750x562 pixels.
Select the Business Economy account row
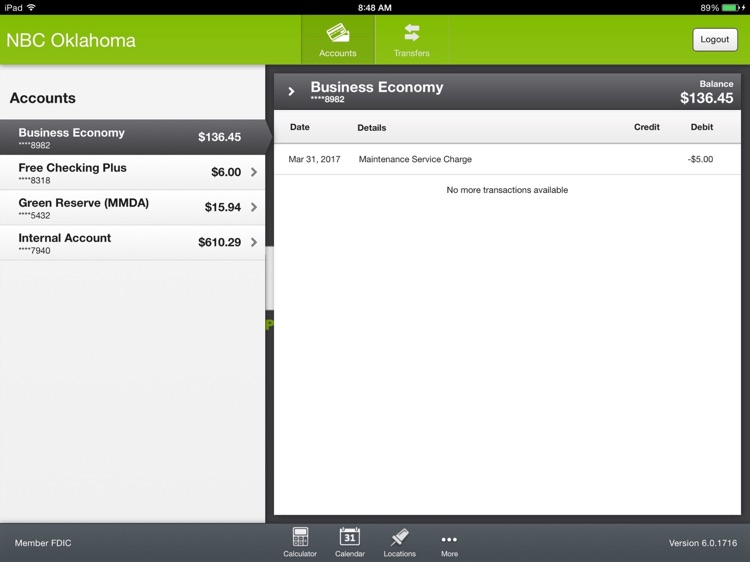(132, 137)
